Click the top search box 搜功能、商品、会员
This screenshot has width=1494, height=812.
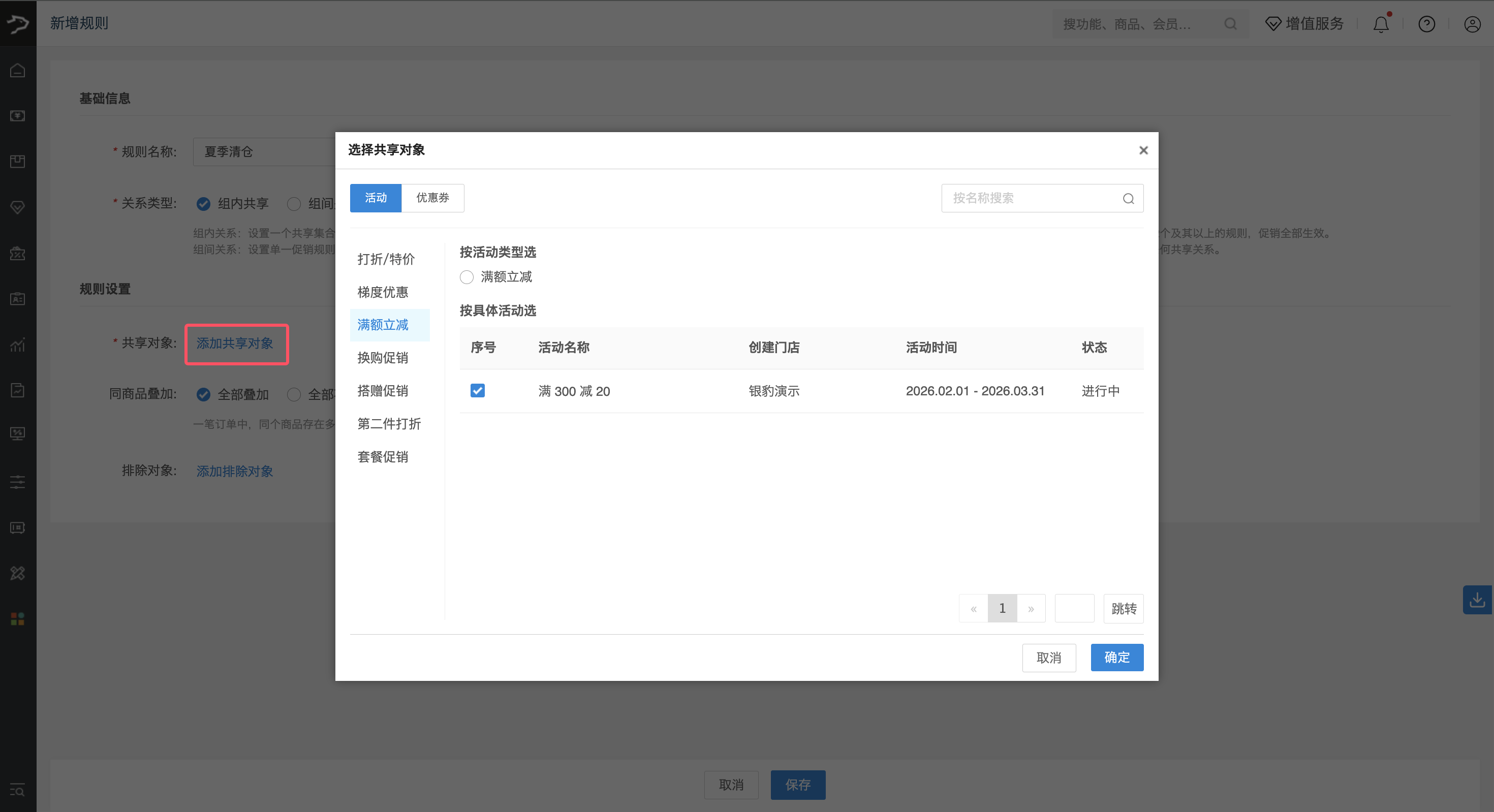1150,24
